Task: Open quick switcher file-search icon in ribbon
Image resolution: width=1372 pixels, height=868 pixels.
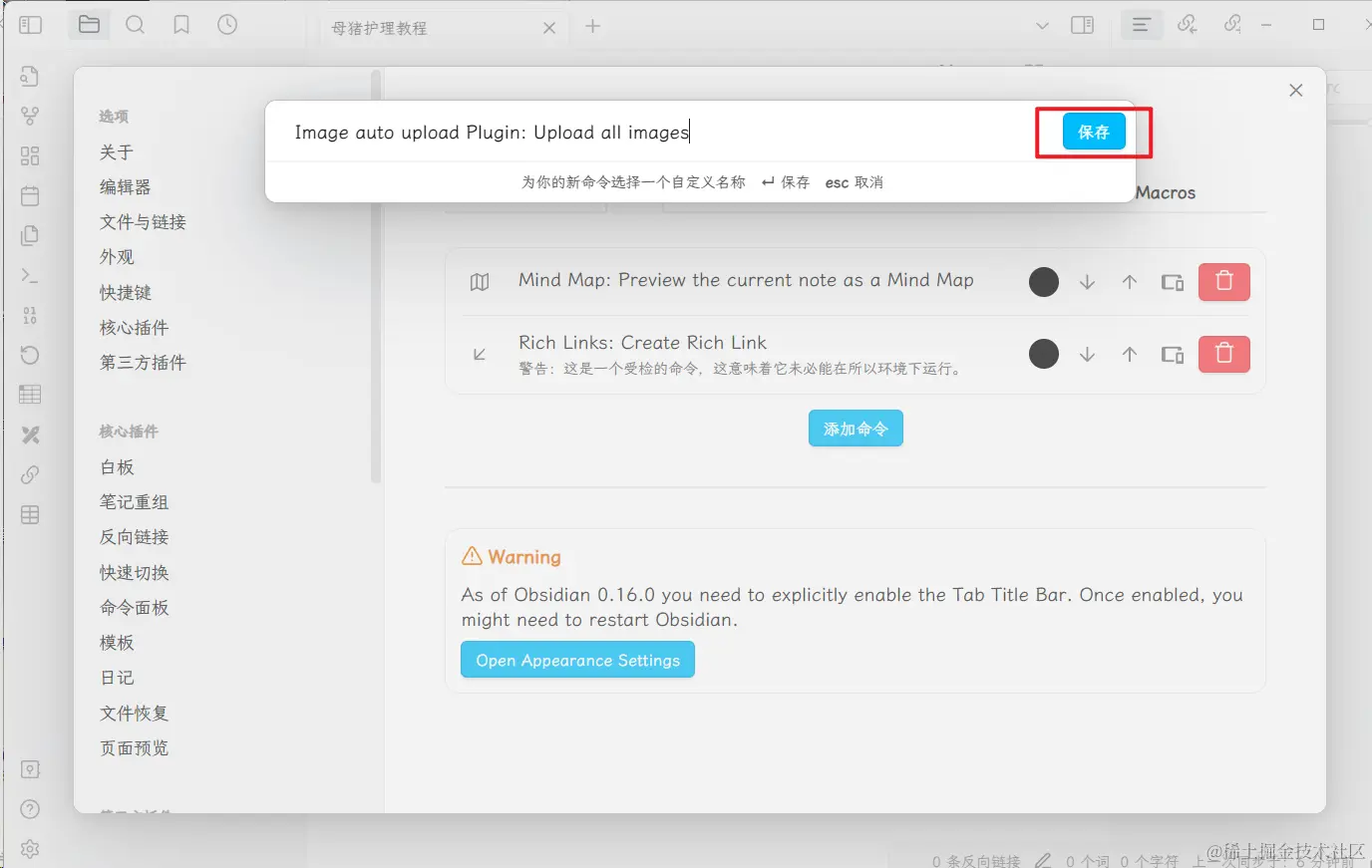Action: point(30,77)
